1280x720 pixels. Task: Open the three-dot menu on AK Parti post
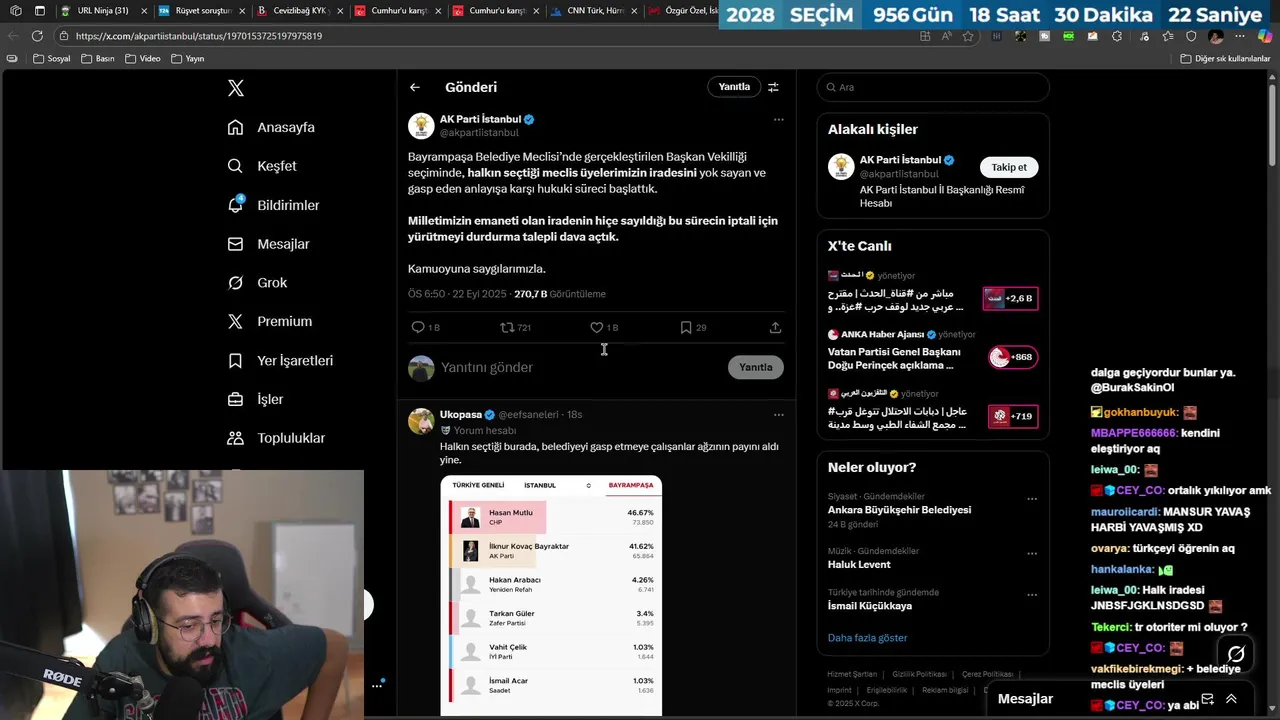778,120
